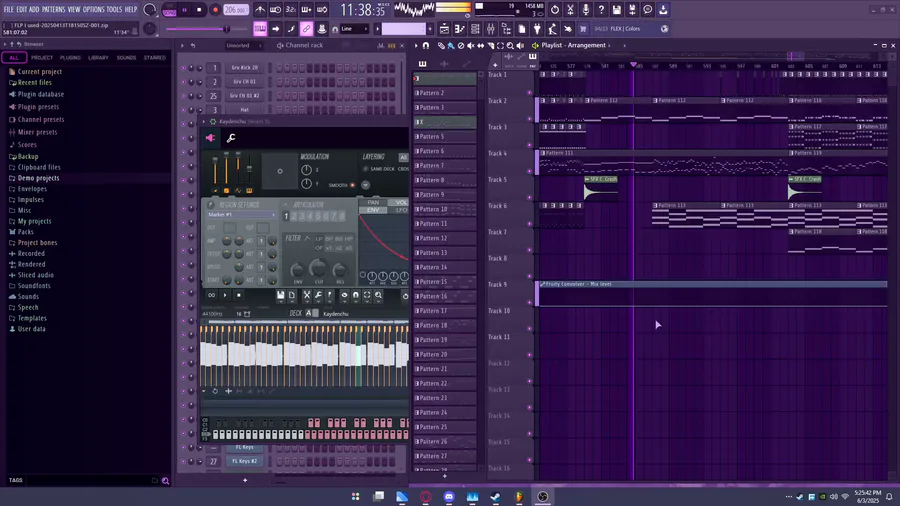The height and width of the screenshot is (506, 900).
Task: Click the shopping cart content library icon
Action: (583, 29)
